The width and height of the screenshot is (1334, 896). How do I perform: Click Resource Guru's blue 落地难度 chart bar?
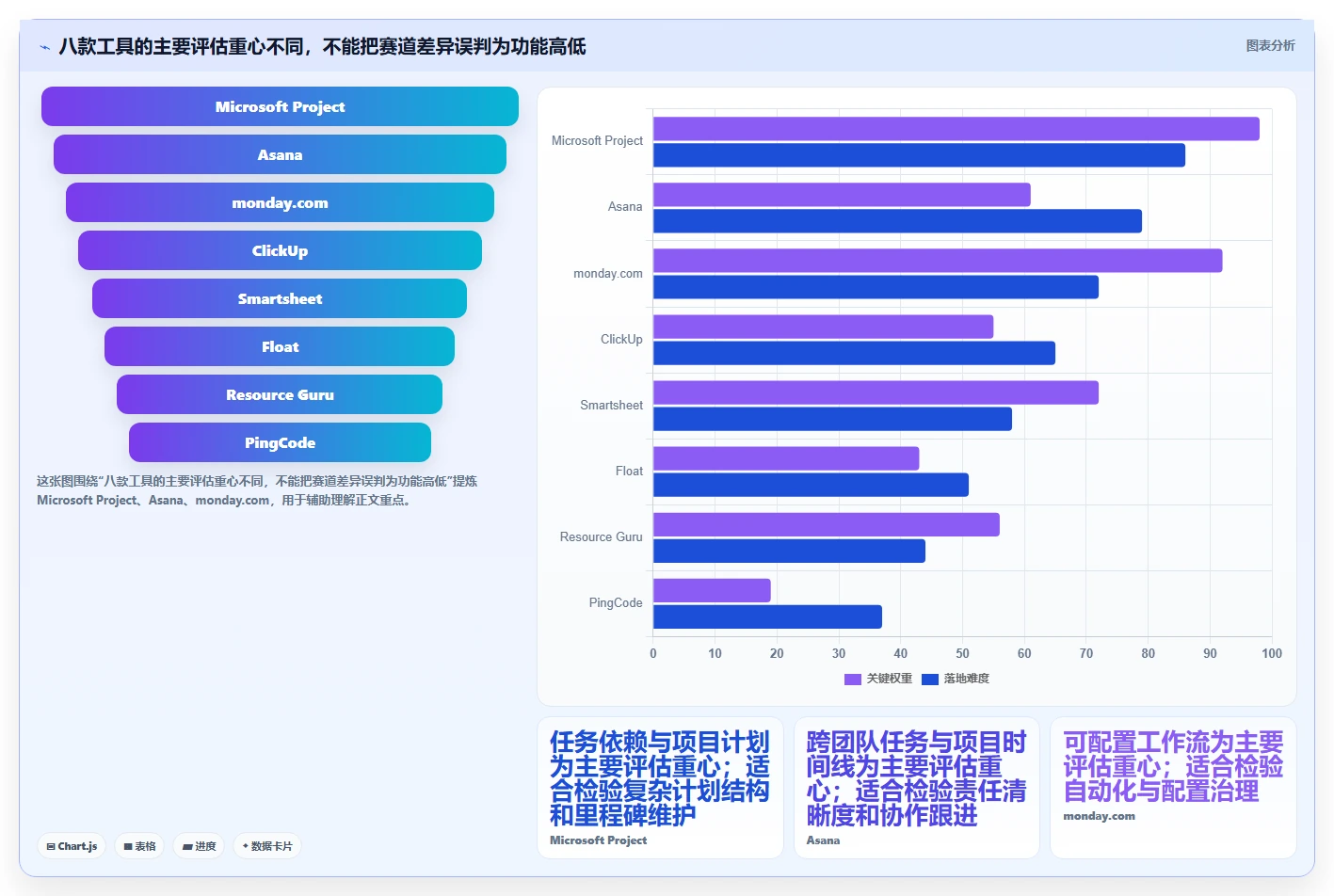pyautogui.click(x=789, y=551)
